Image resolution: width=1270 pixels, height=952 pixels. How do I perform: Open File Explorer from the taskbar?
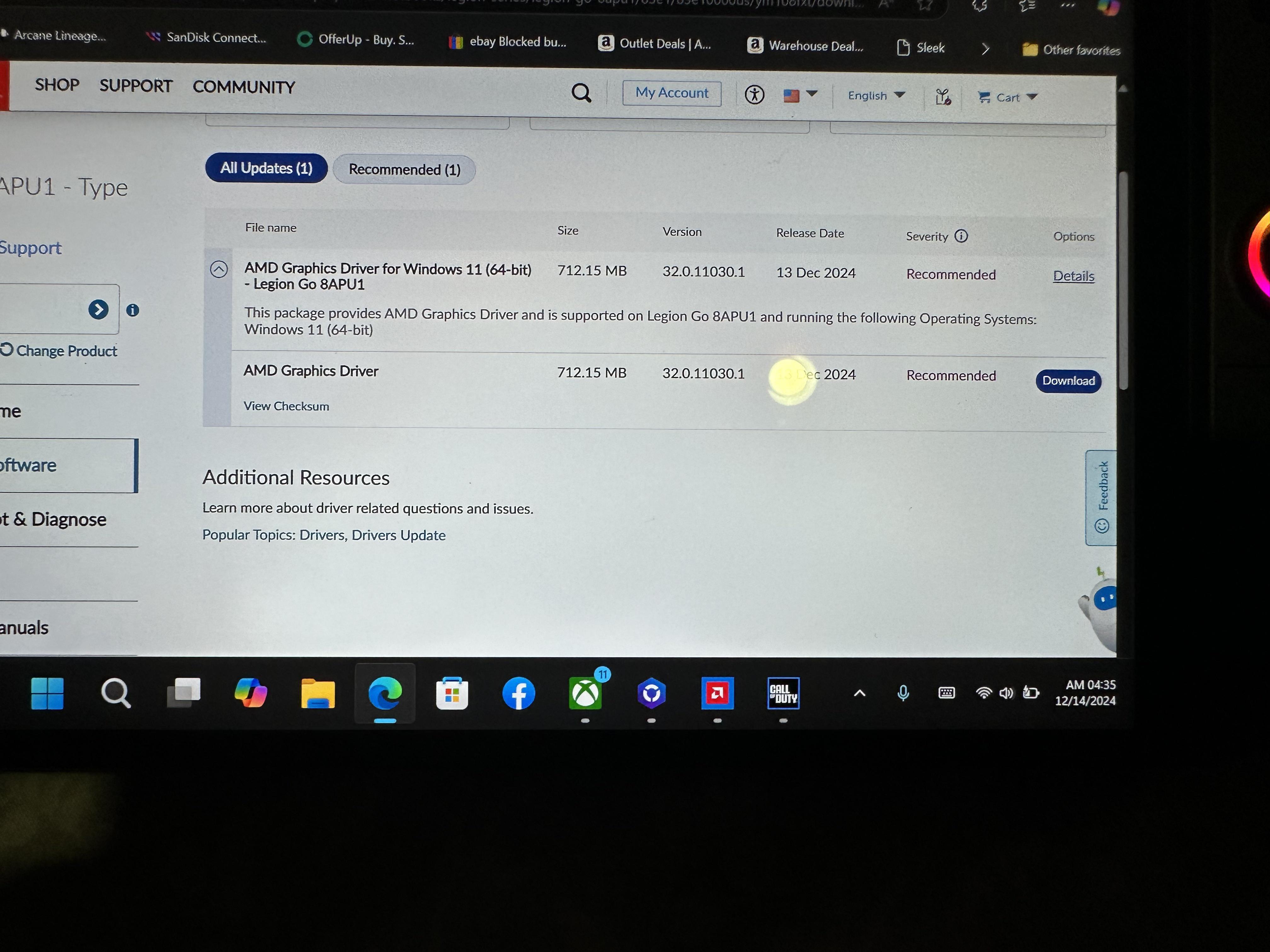pos(317,694)
